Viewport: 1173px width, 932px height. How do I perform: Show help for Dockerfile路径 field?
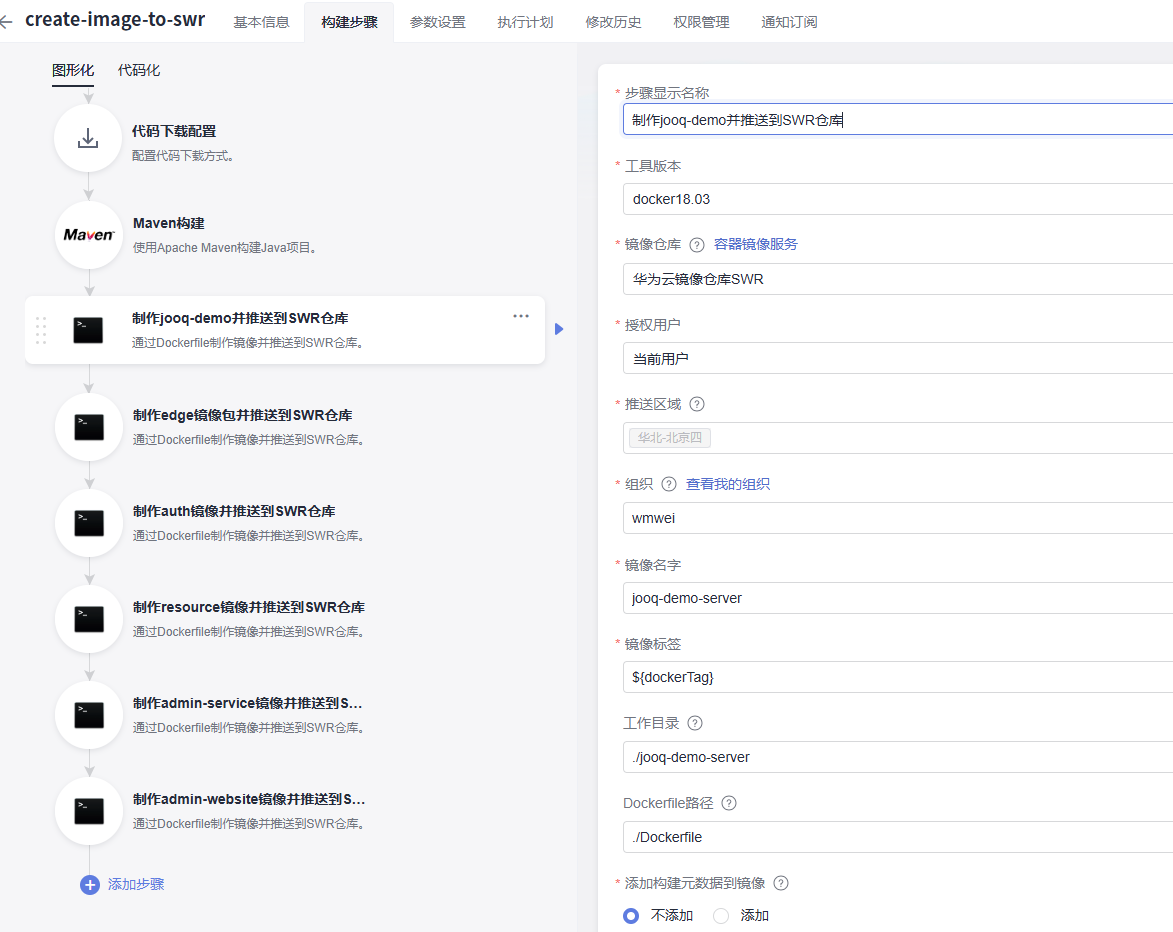[x=729, y=803]
